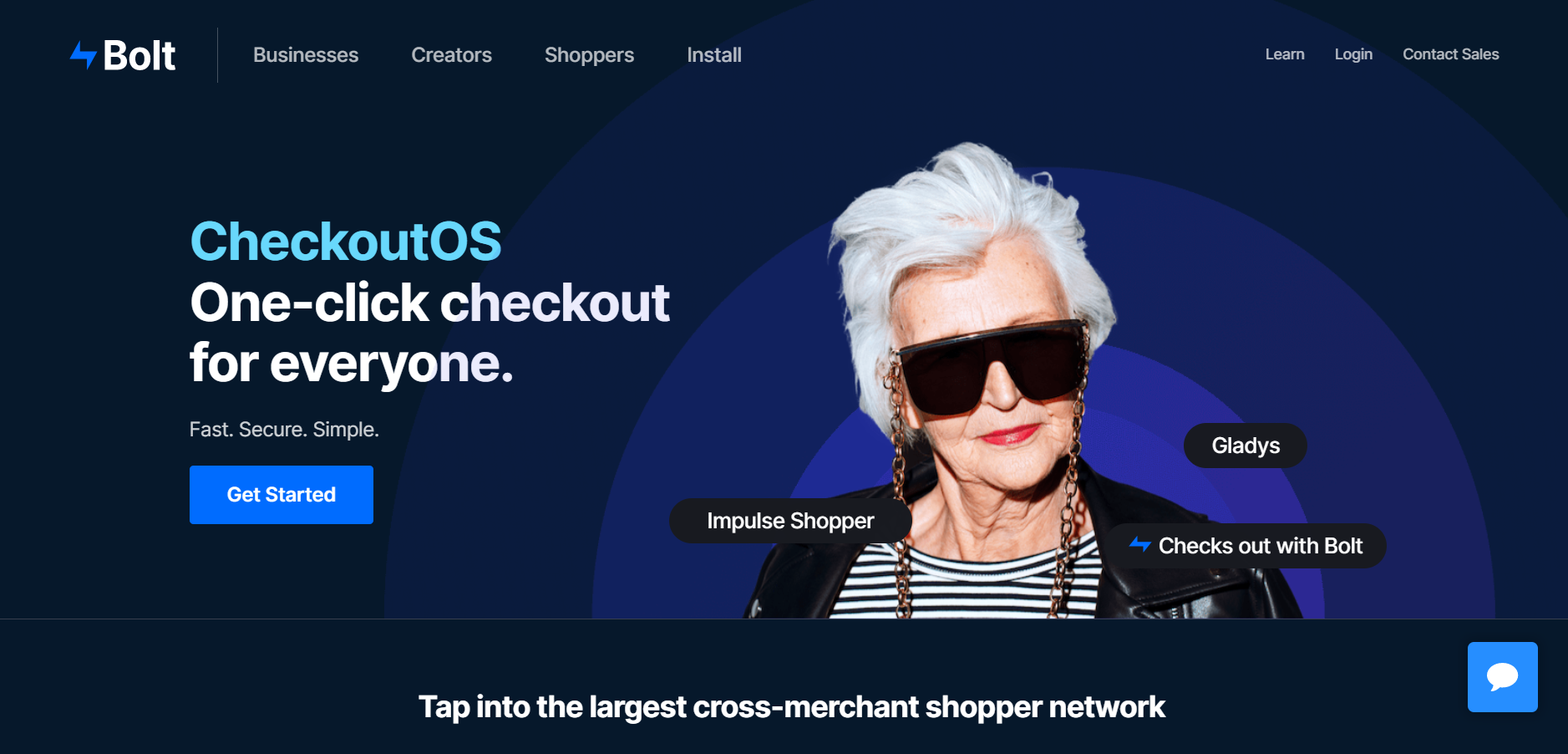Open the Learn link
The width and height of the screenshot is (1568, 754).
1285,54
